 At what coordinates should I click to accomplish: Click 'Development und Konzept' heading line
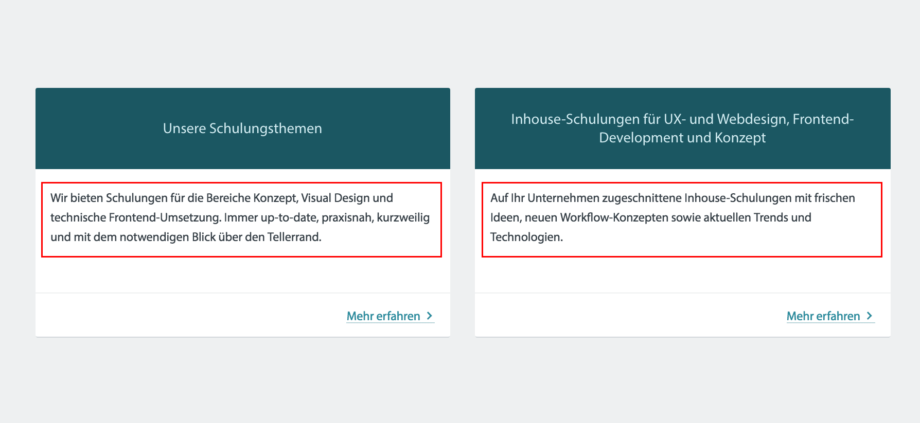[x=682, y=138]
